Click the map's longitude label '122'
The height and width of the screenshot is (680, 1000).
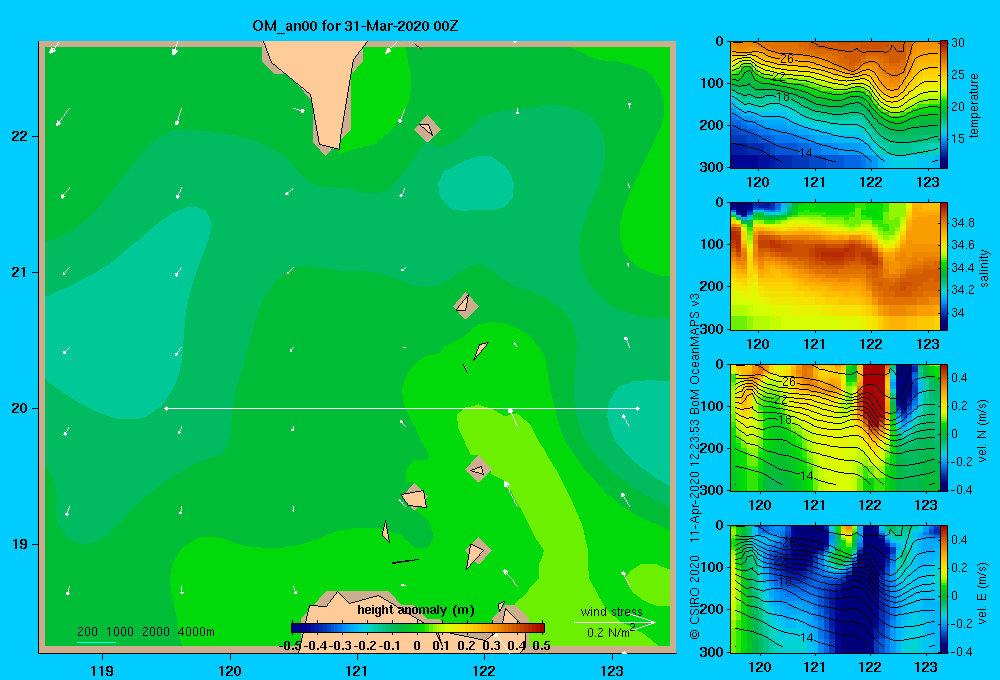pos(484,670)
